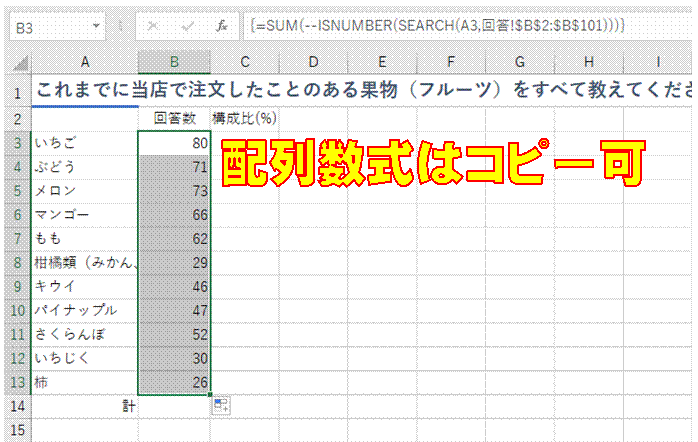Select the いちご cell
This screenshot has width=698, height=442.
pyautogui.click(x=85, y=143)
